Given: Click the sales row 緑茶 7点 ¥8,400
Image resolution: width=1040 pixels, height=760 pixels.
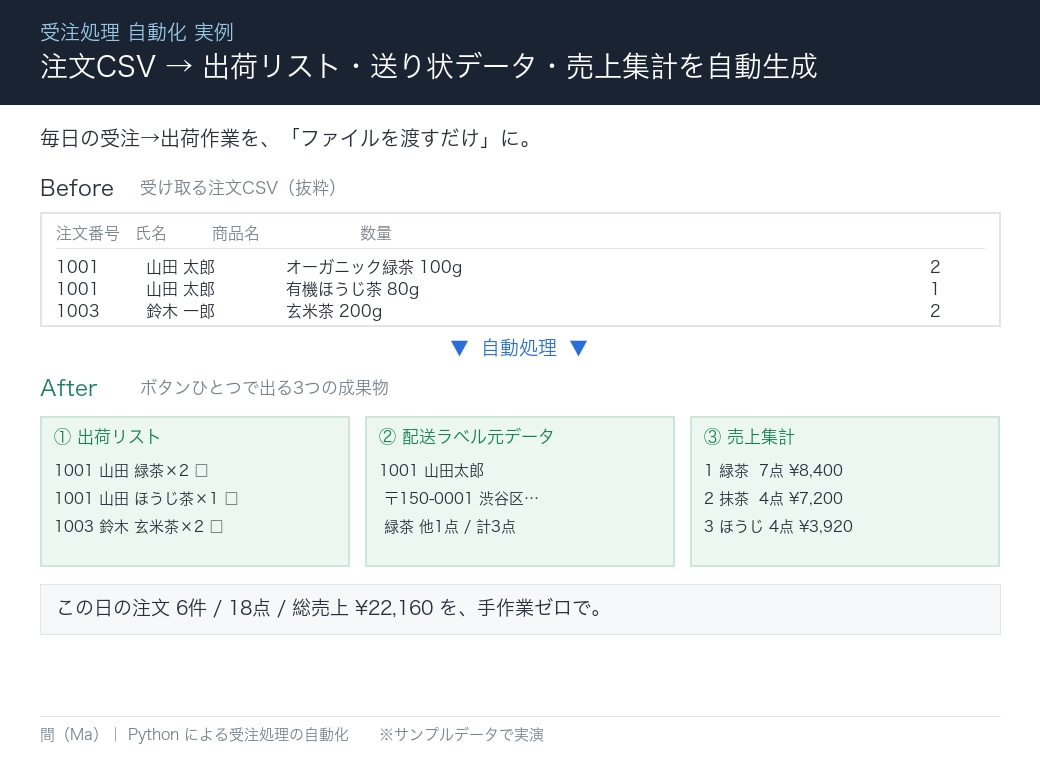Looking at the screenshot, I should [x=773, y=471].
